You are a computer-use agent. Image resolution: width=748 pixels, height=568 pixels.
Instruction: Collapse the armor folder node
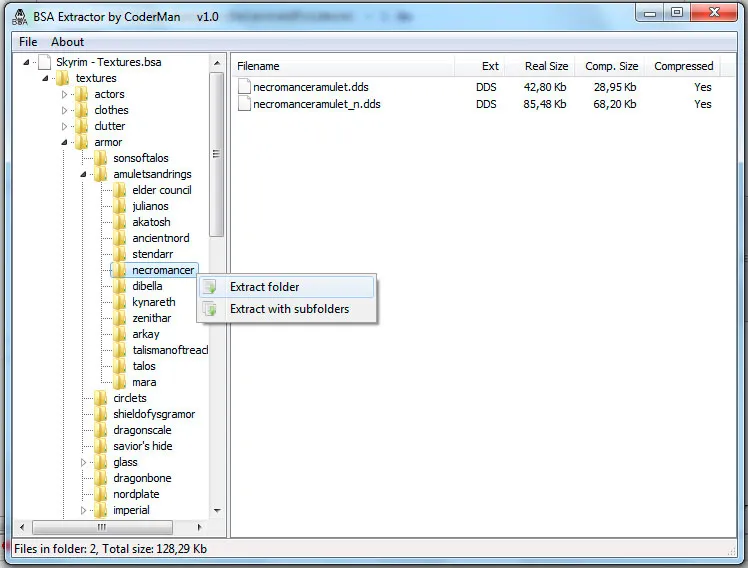(x=65, y=142)
